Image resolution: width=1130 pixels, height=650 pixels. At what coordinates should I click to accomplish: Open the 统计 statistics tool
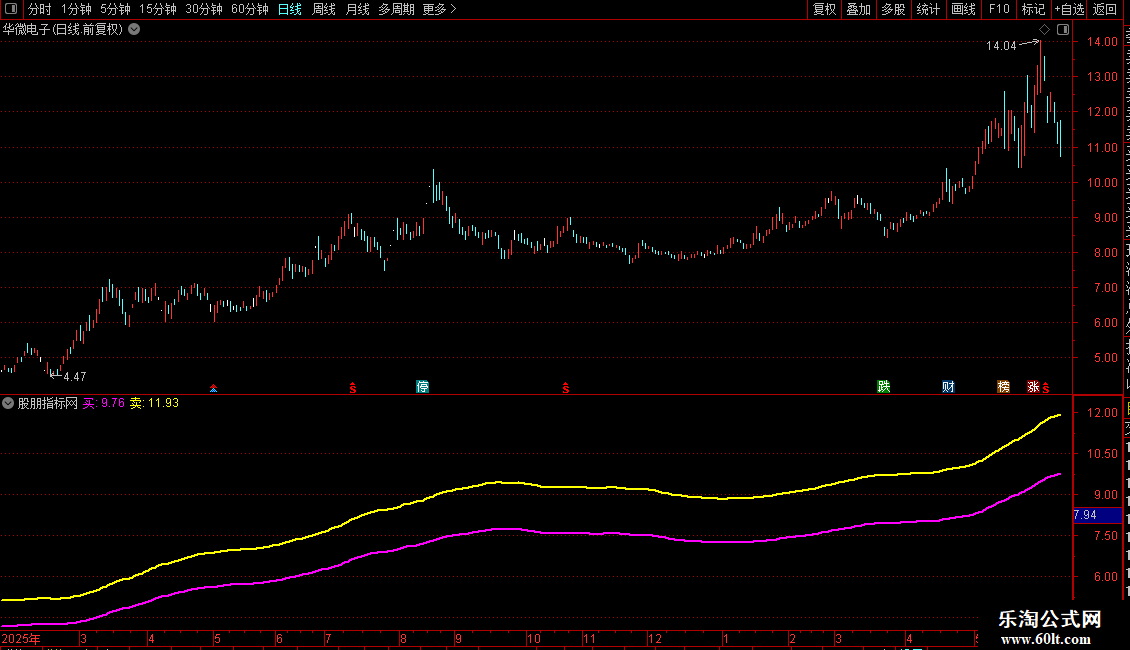tap(927, 9)
